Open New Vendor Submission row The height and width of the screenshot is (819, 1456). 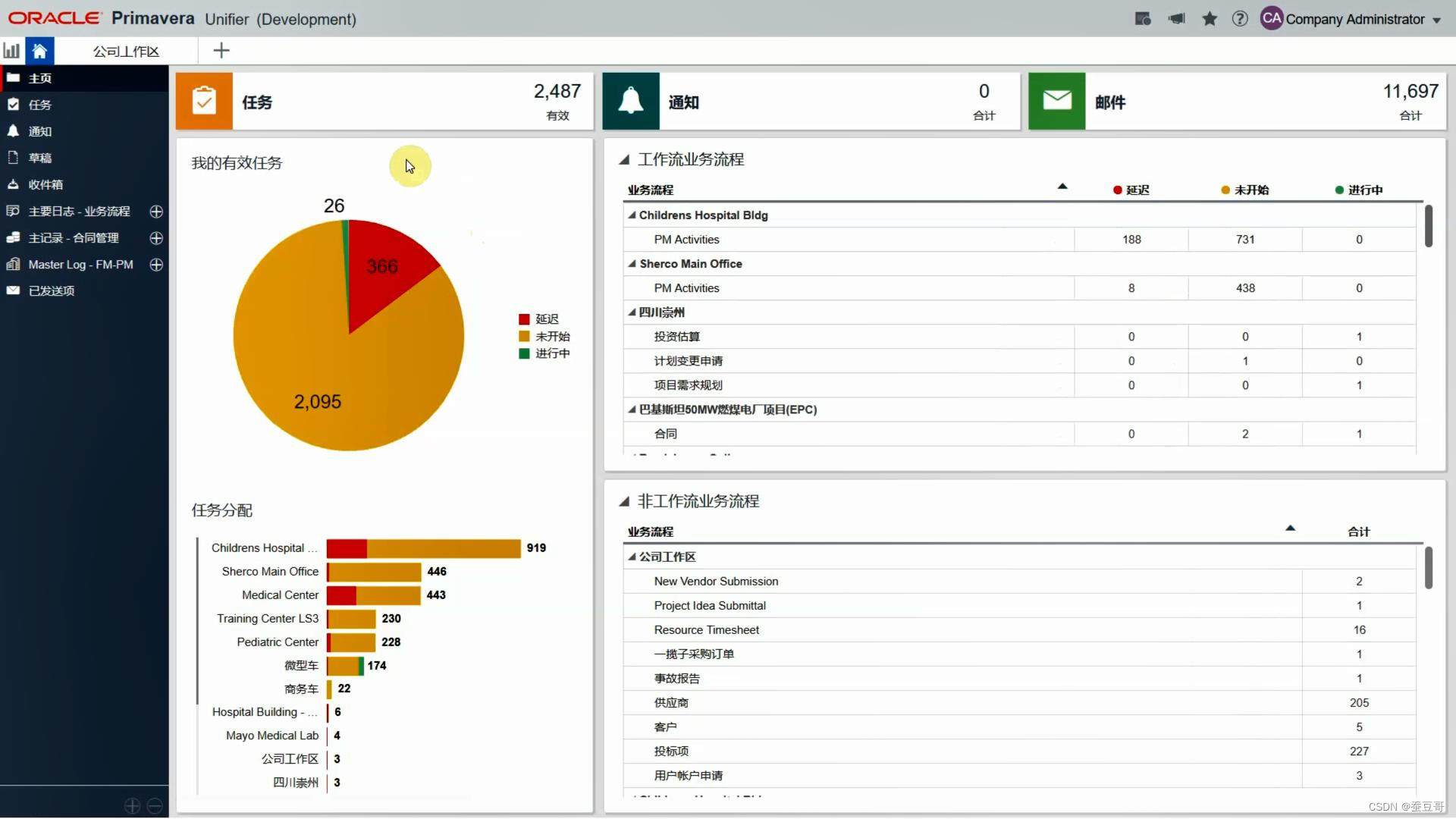pos(1019,581)
